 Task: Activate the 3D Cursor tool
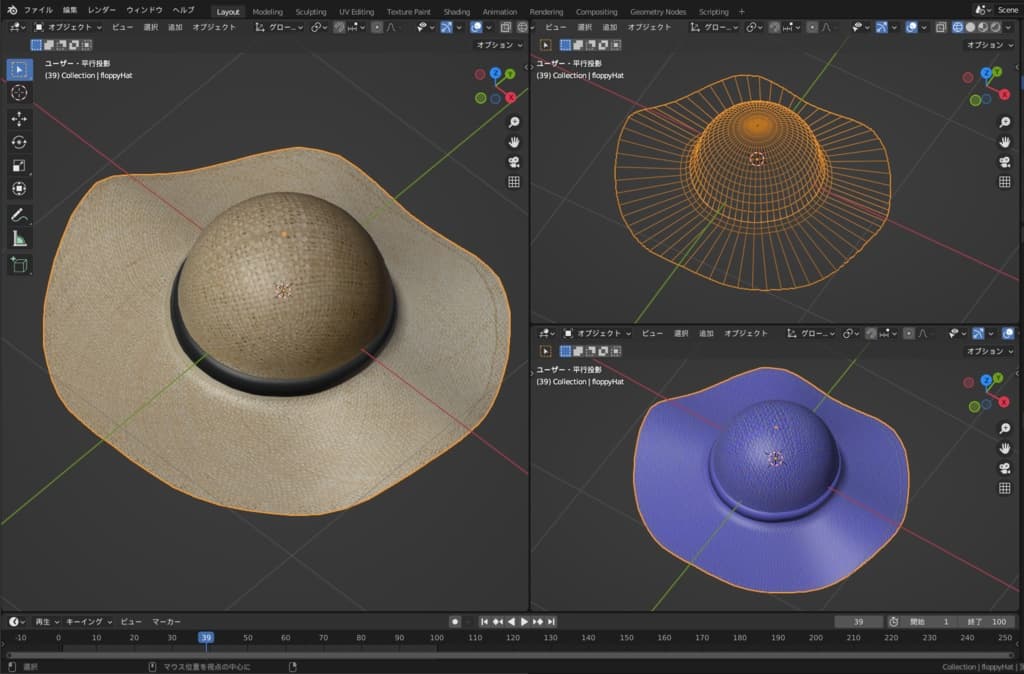(20, 92)
